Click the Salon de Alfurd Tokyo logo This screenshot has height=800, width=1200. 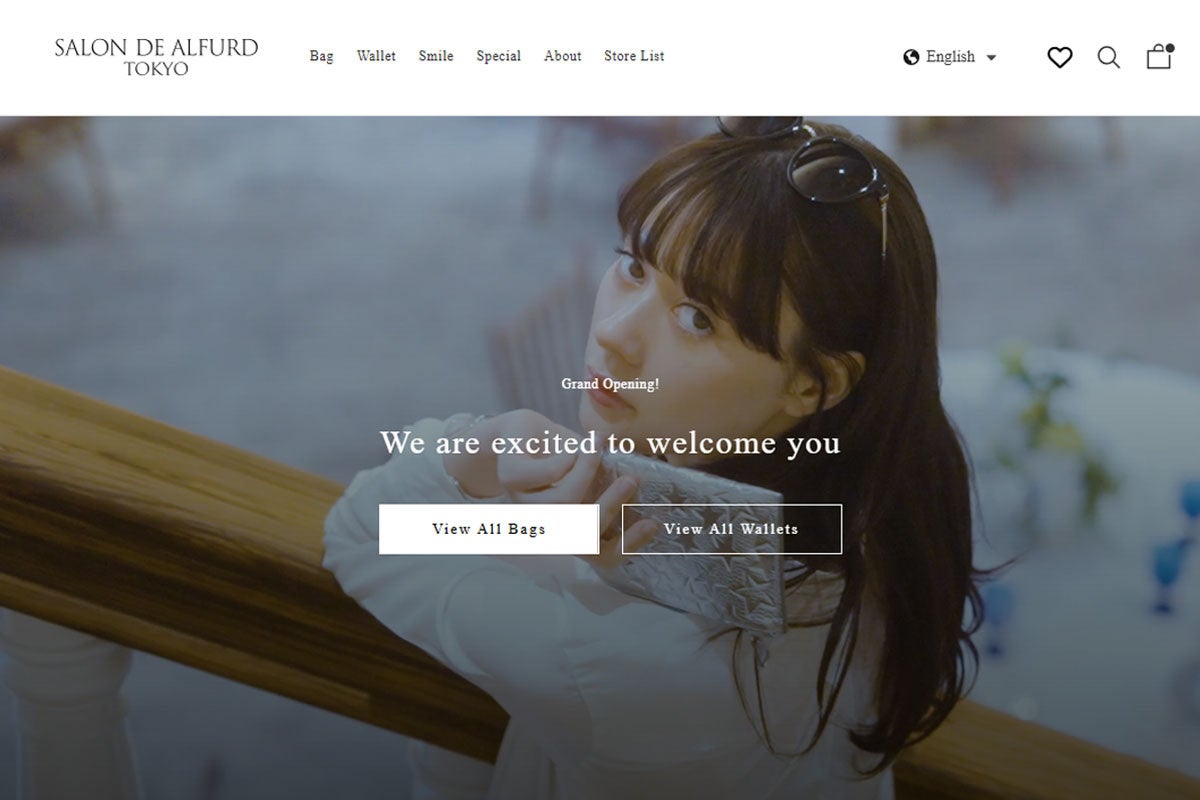[x=156, y=57]
